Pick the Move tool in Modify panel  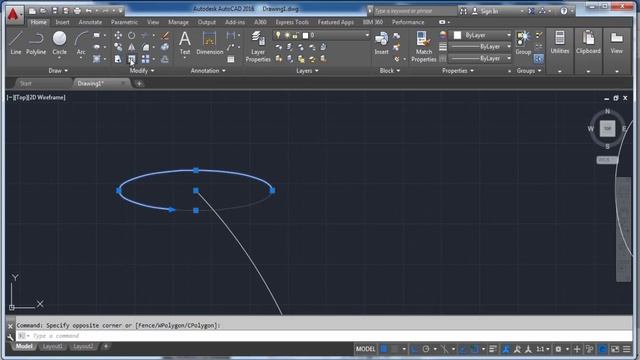click(x=118, y=36)
